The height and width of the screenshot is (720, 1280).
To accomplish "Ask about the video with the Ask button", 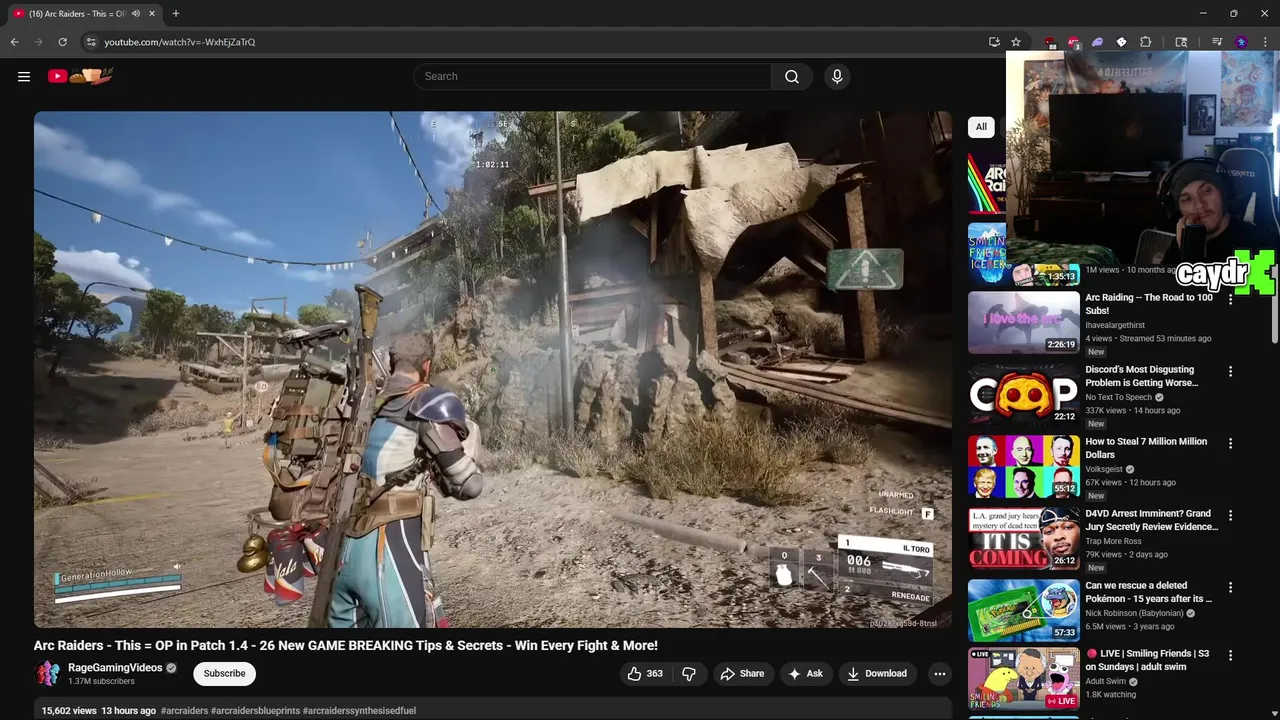I will (805, 674).
